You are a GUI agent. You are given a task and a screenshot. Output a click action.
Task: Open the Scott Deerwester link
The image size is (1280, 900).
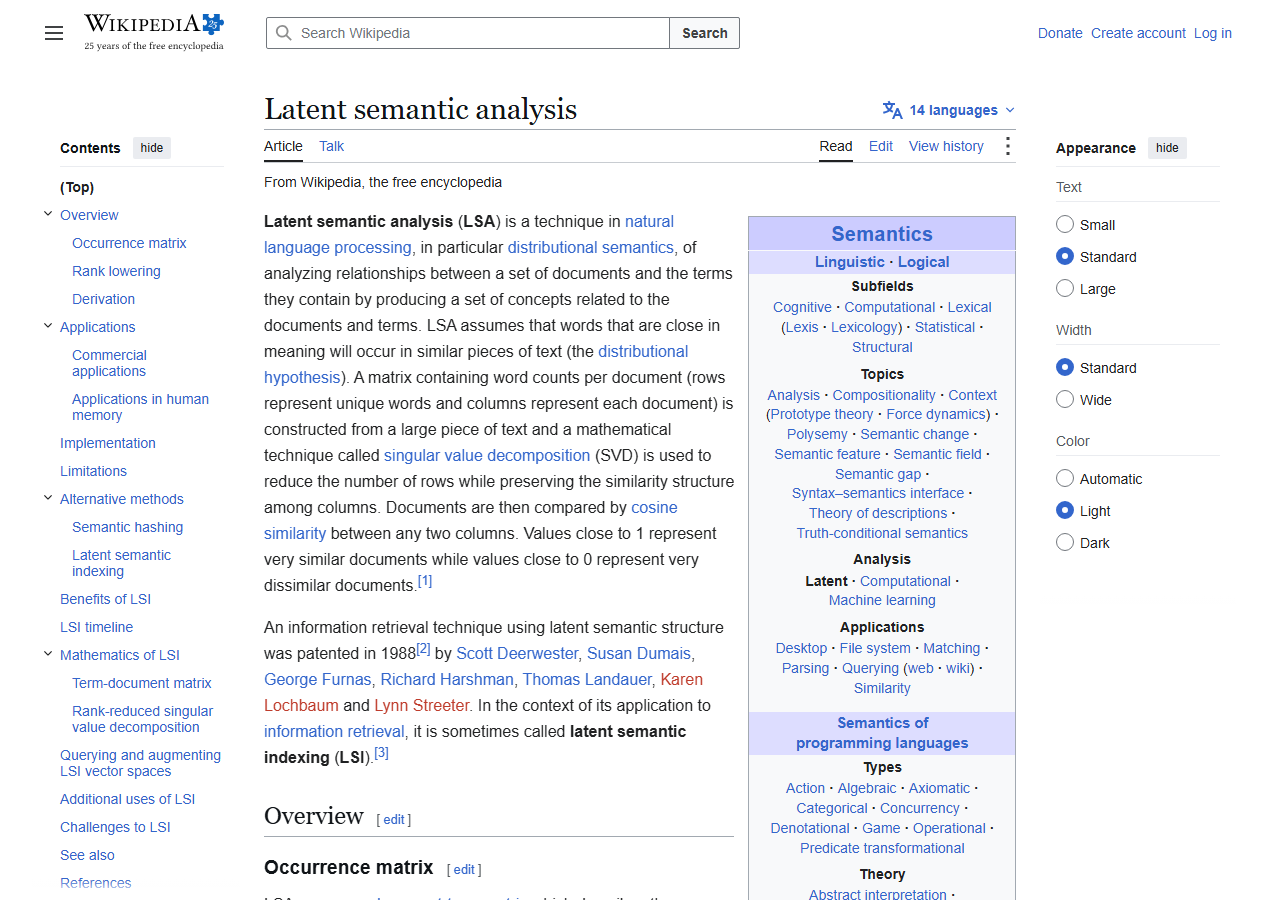(517, 653)
